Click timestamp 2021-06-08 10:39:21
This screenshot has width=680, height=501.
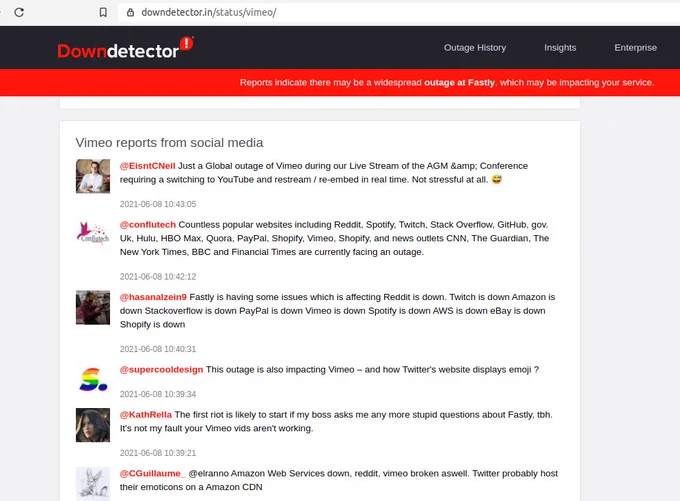[158, 453]
